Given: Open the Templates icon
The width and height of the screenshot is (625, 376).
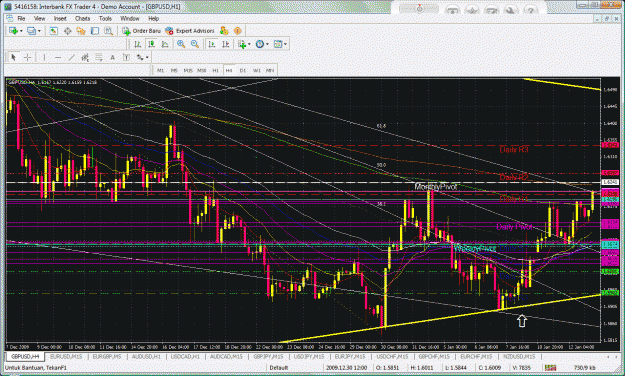Looking at the screenshot, I should [x=278, y=44].
